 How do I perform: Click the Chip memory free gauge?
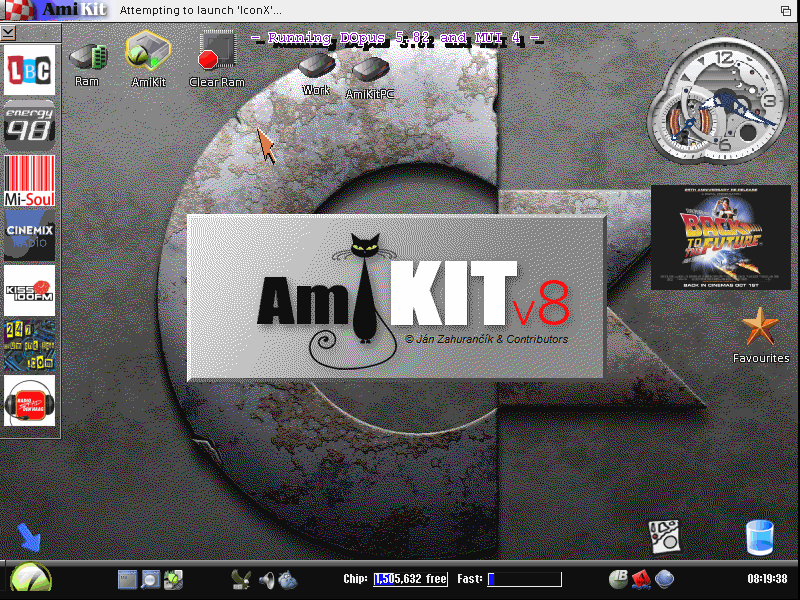(410, 579)
